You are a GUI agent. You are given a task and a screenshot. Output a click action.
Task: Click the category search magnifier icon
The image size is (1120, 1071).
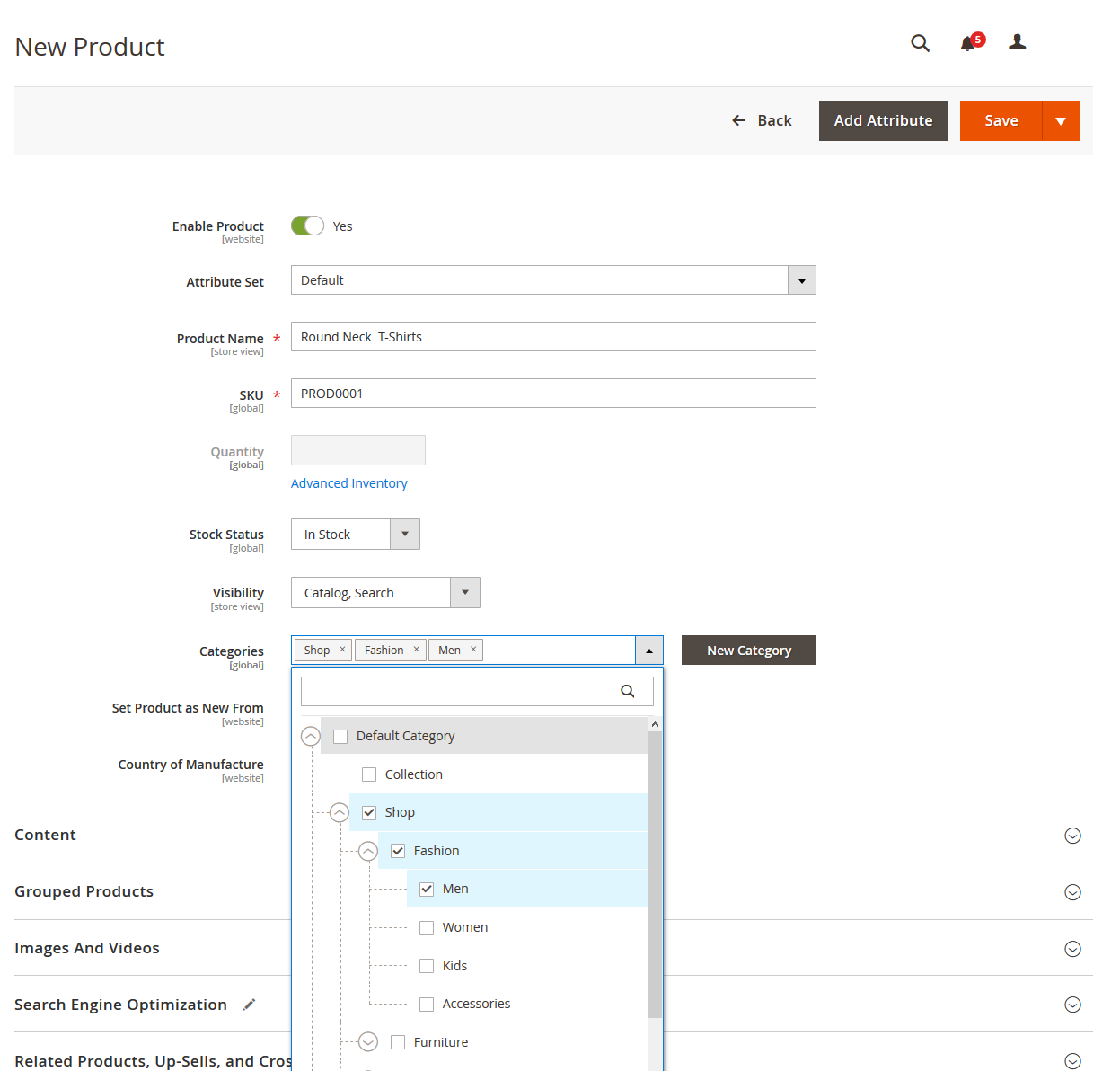(x=628, y=691)
